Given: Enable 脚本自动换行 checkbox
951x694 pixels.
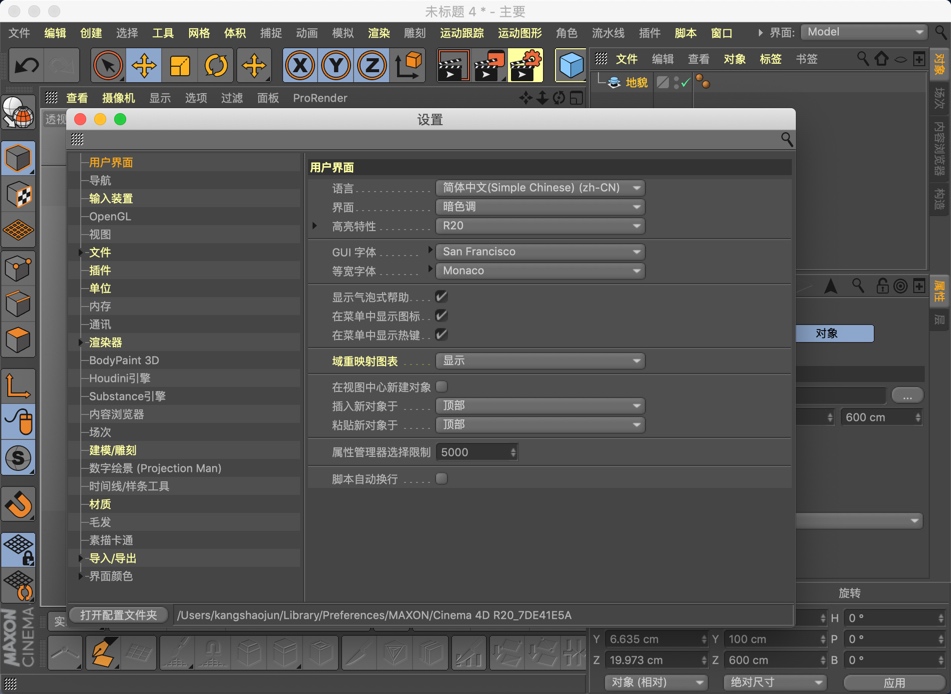Looking at the screenshot, I should click(442, 479).
